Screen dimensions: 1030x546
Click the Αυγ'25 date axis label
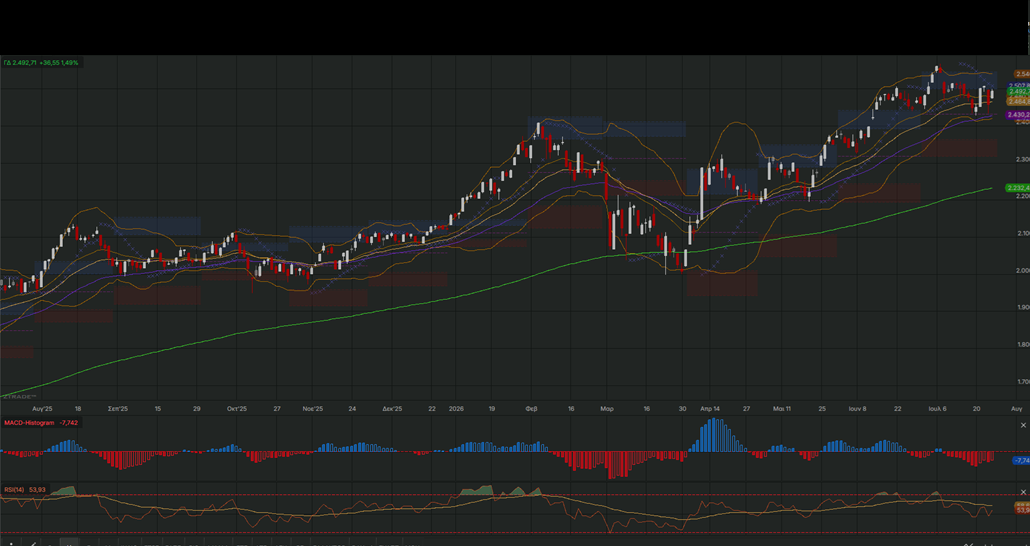(42, 409)
